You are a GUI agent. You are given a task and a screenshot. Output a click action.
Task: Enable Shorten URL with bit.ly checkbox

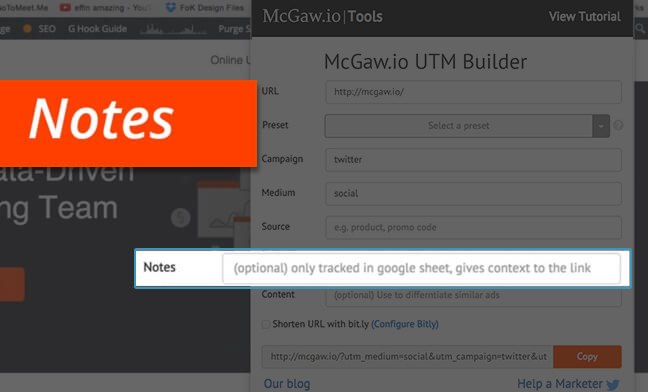[266, 324]
